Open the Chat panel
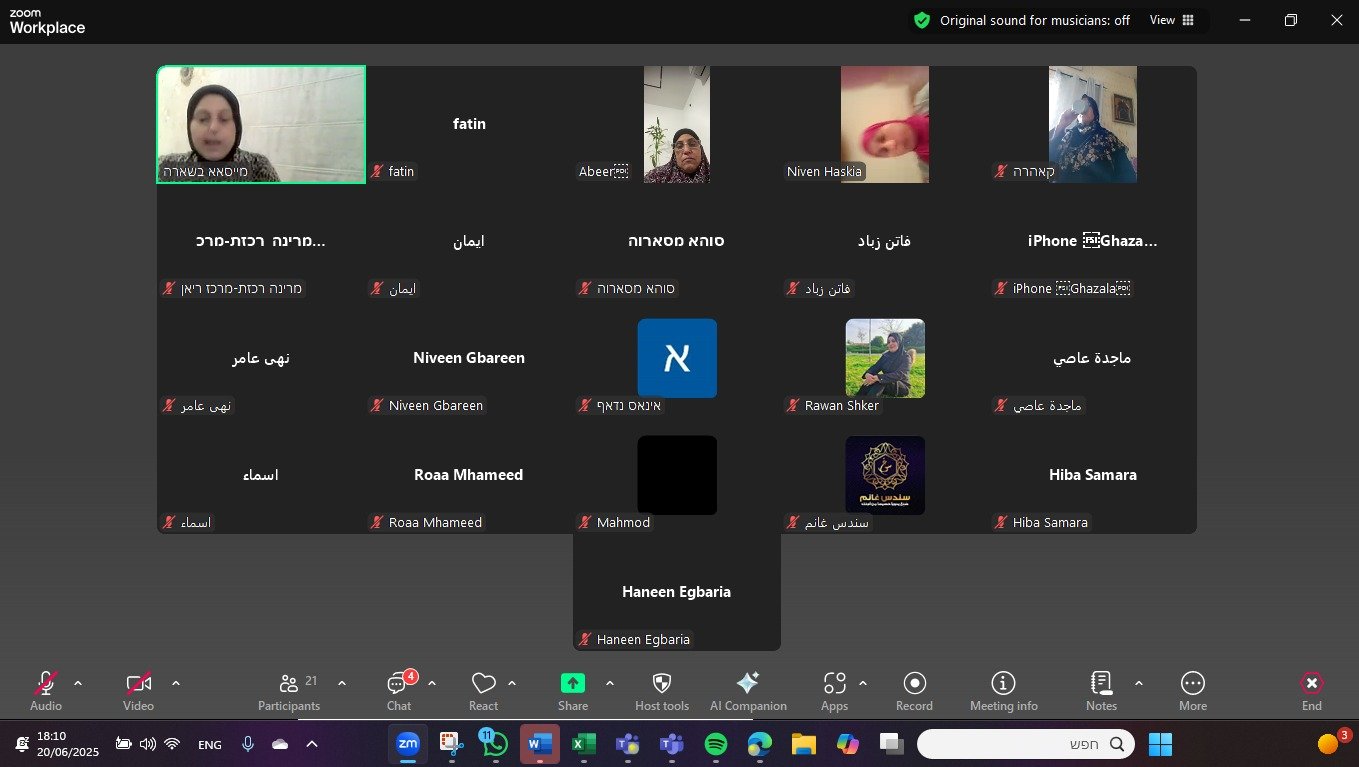The height and width of the screenshot is (767, 1359). [399, 690]
